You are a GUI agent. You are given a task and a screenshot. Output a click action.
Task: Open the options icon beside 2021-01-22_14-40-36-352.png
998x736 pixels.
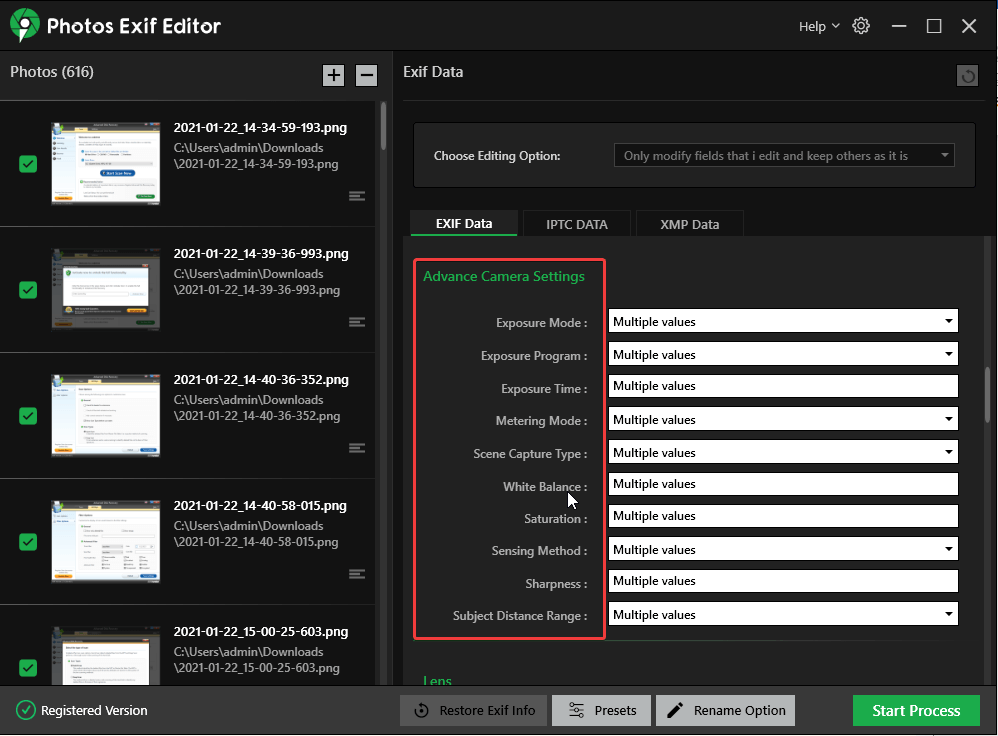[357, 448]
